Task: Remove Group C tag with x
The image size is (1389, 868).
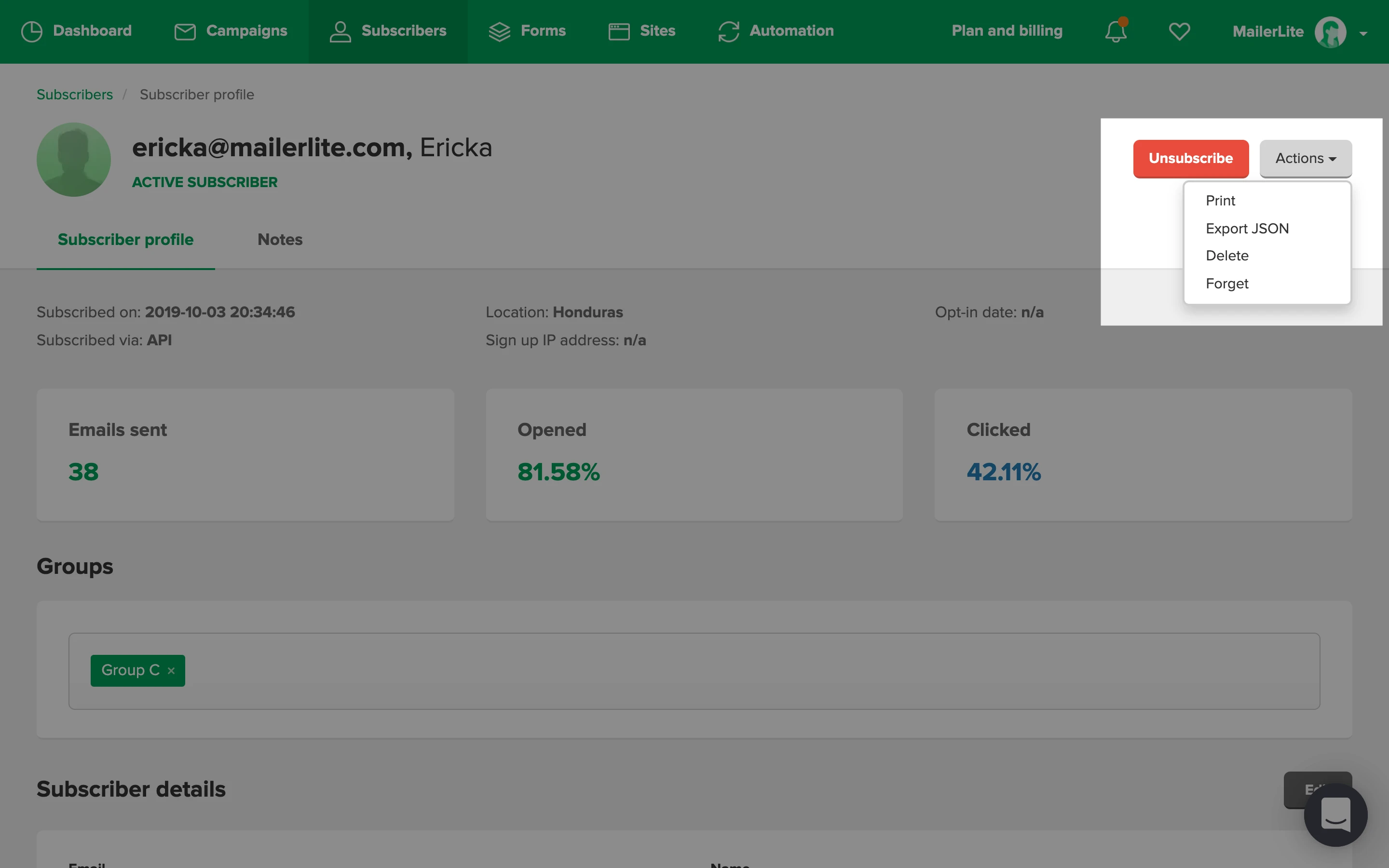Action: (171, 670)
